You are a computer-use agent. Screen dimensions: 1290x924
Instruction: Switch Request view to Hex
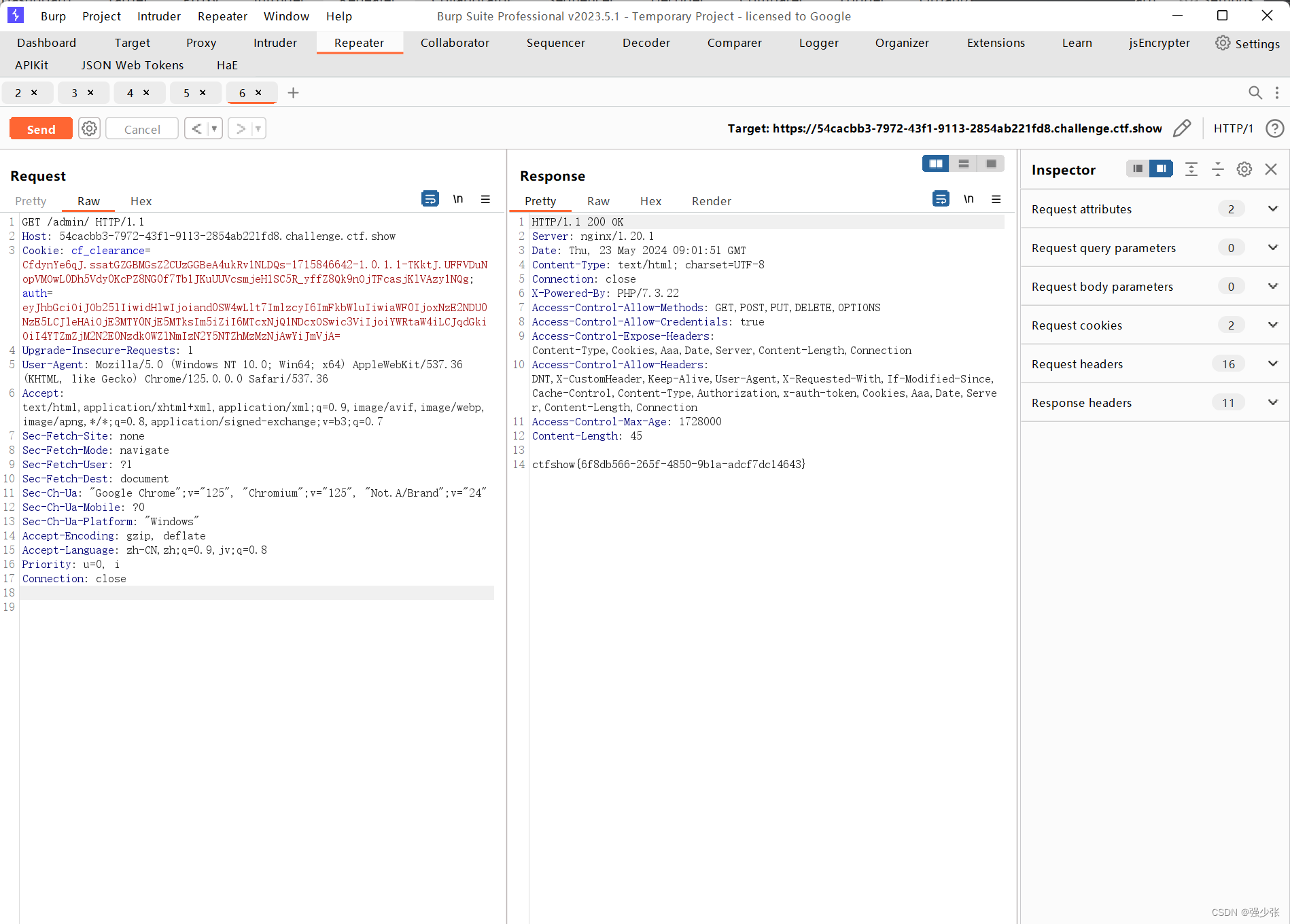click(141, 201)
